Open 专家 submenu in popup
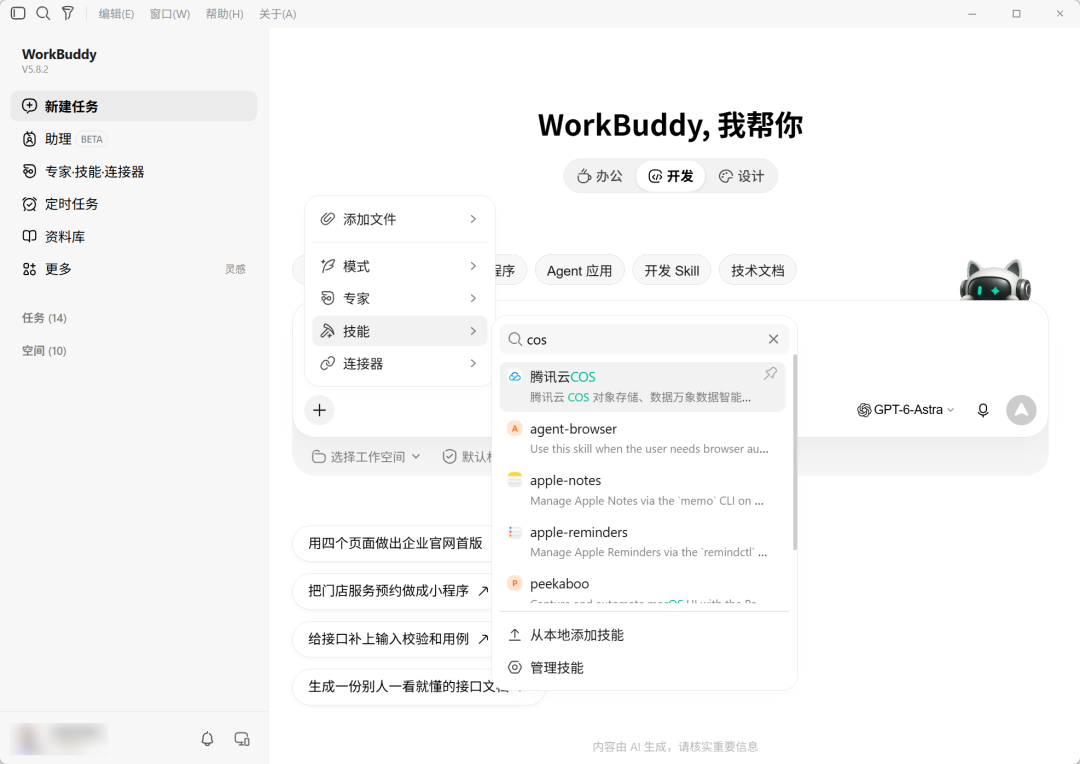The height and width of the screenshot is (764, 1080). click(399, 298)
